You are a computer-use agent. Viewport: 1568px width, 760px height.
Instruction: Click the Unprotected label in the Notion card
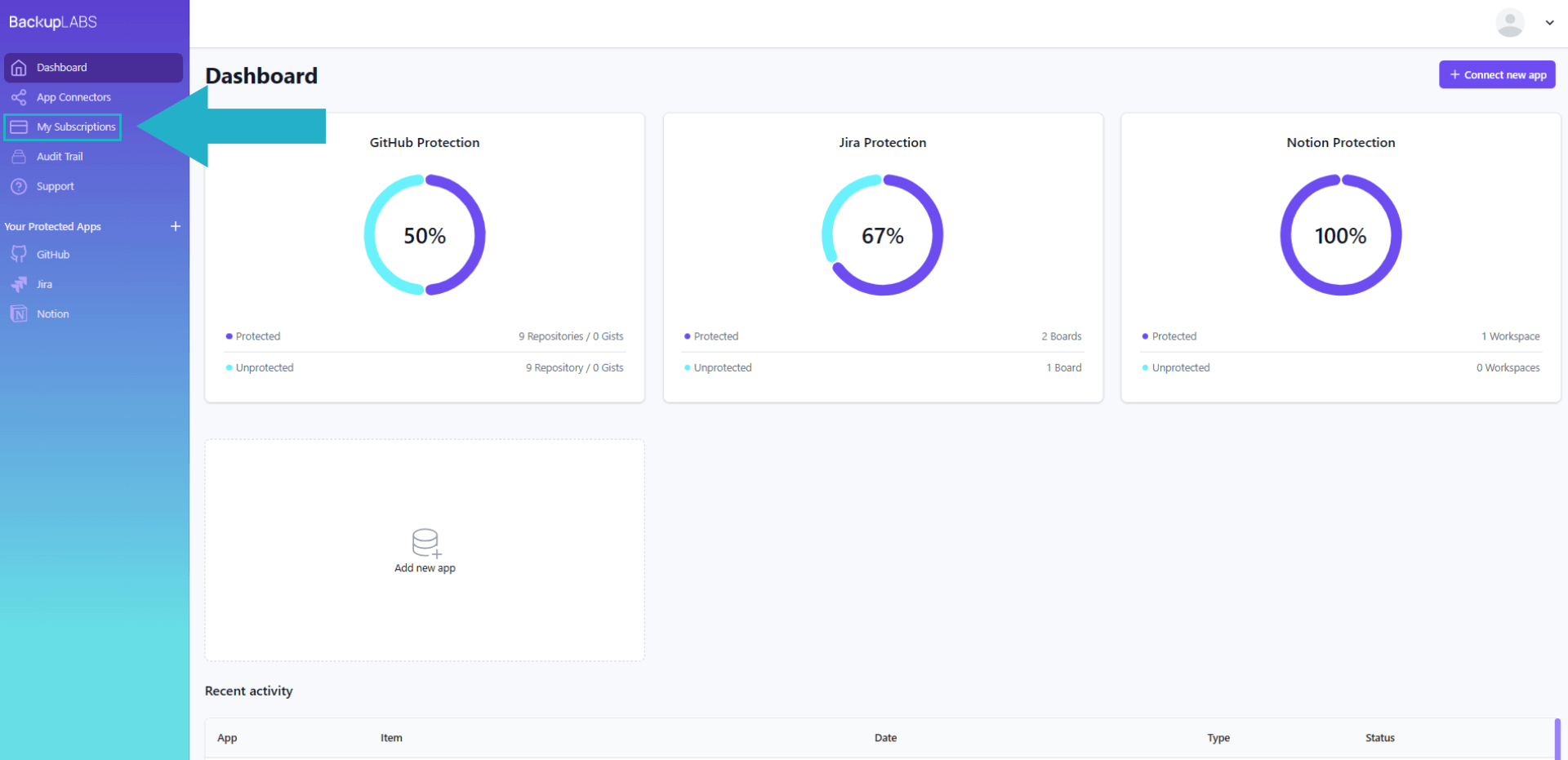(x=1181, y=368)
